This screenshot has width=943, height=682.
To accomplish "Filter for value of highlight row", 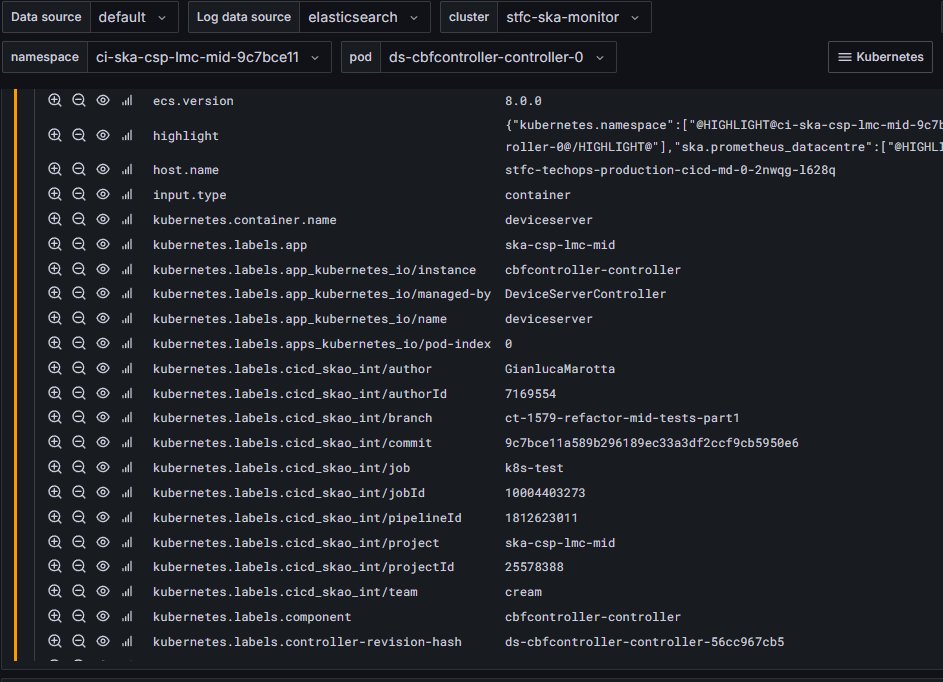I will coord(55,135).
